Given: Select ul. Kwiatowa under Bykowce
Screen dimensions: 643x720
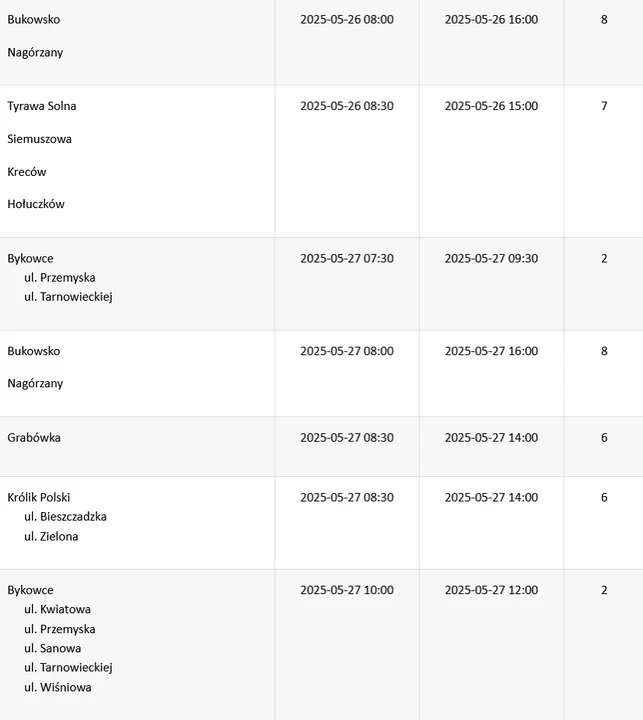Looking at the screenshot, I should [x=57, y=609].
